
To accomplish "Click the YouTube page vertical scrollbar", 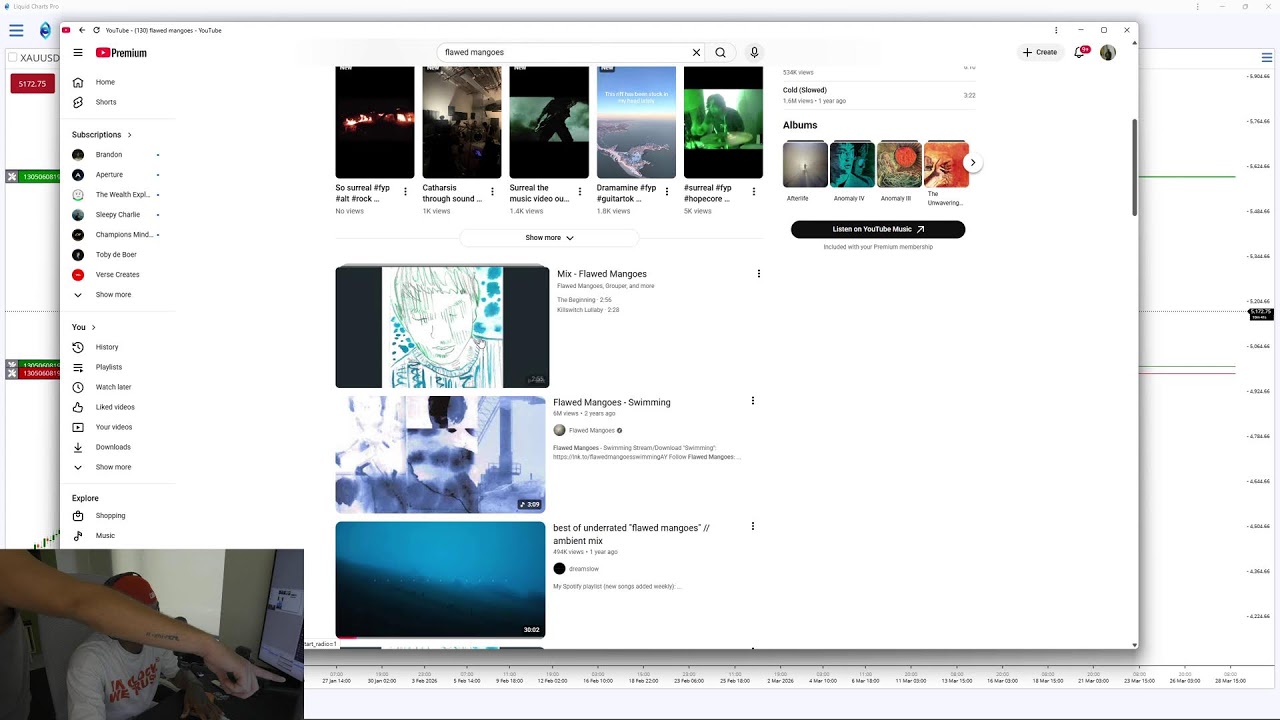I will [x=1134, y=166].
